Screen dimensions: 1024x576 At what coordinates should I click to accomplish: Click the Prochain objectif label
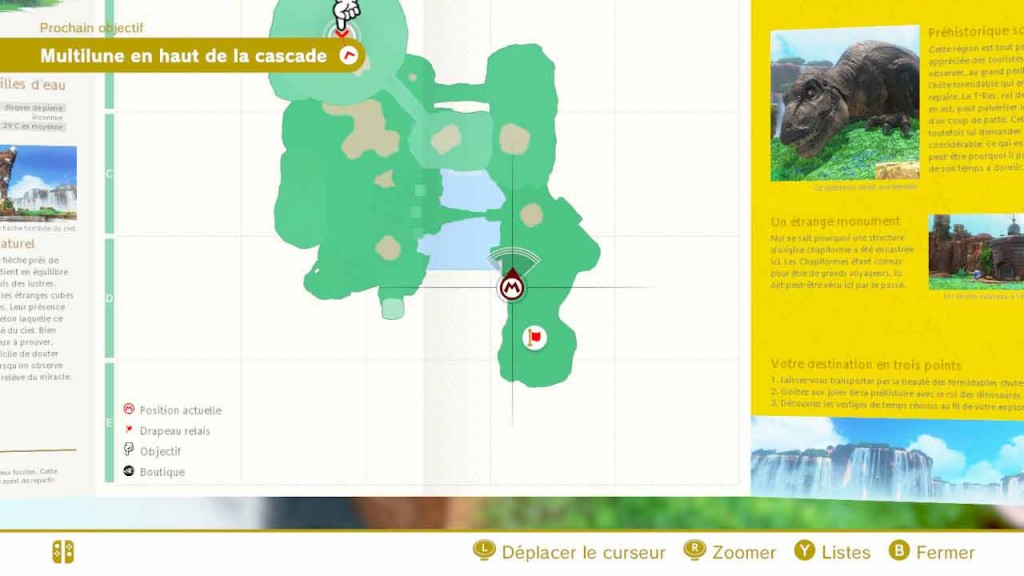tap(91, 28)
